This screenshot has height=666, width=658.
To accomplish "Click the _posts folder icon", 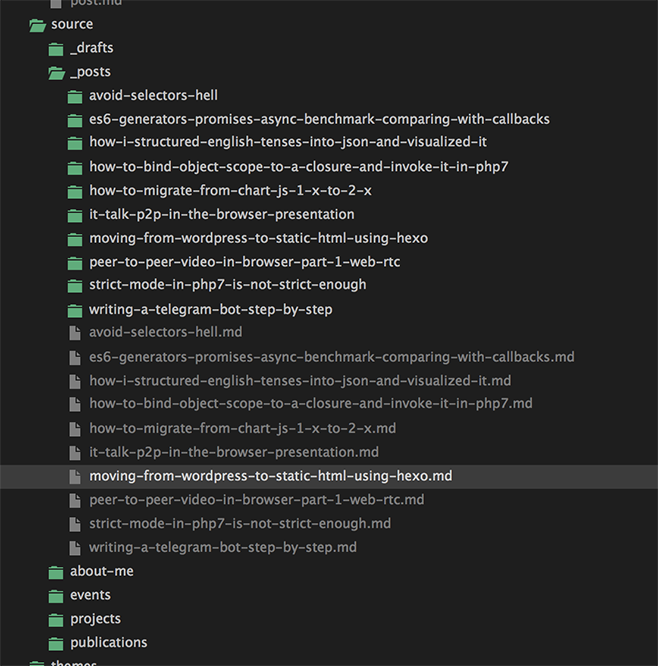I will tap(56, 72).
